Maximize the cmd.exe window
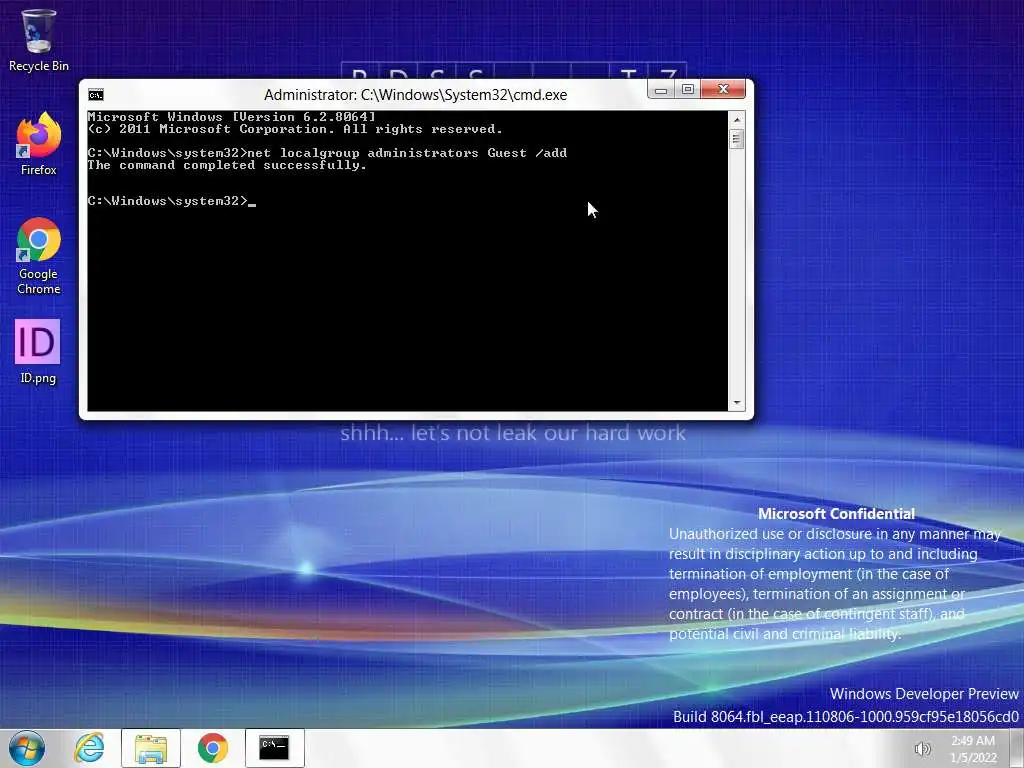Image resolution: width=1024 pixels, height=768 pixels. 688,89
